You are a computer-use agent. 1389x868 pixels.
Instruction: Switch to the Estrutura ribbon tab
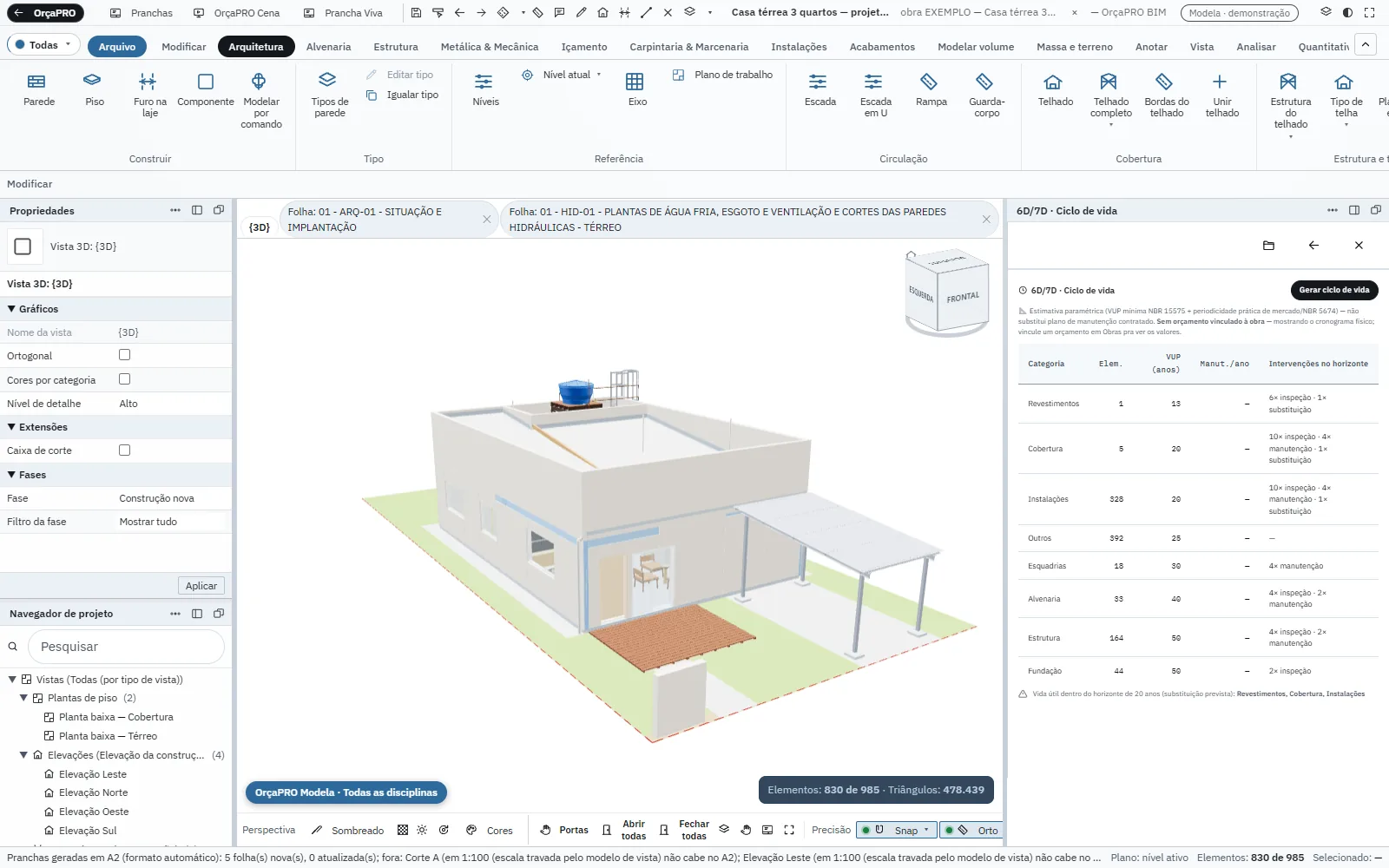pyautogui.click(x=395, y=47)
